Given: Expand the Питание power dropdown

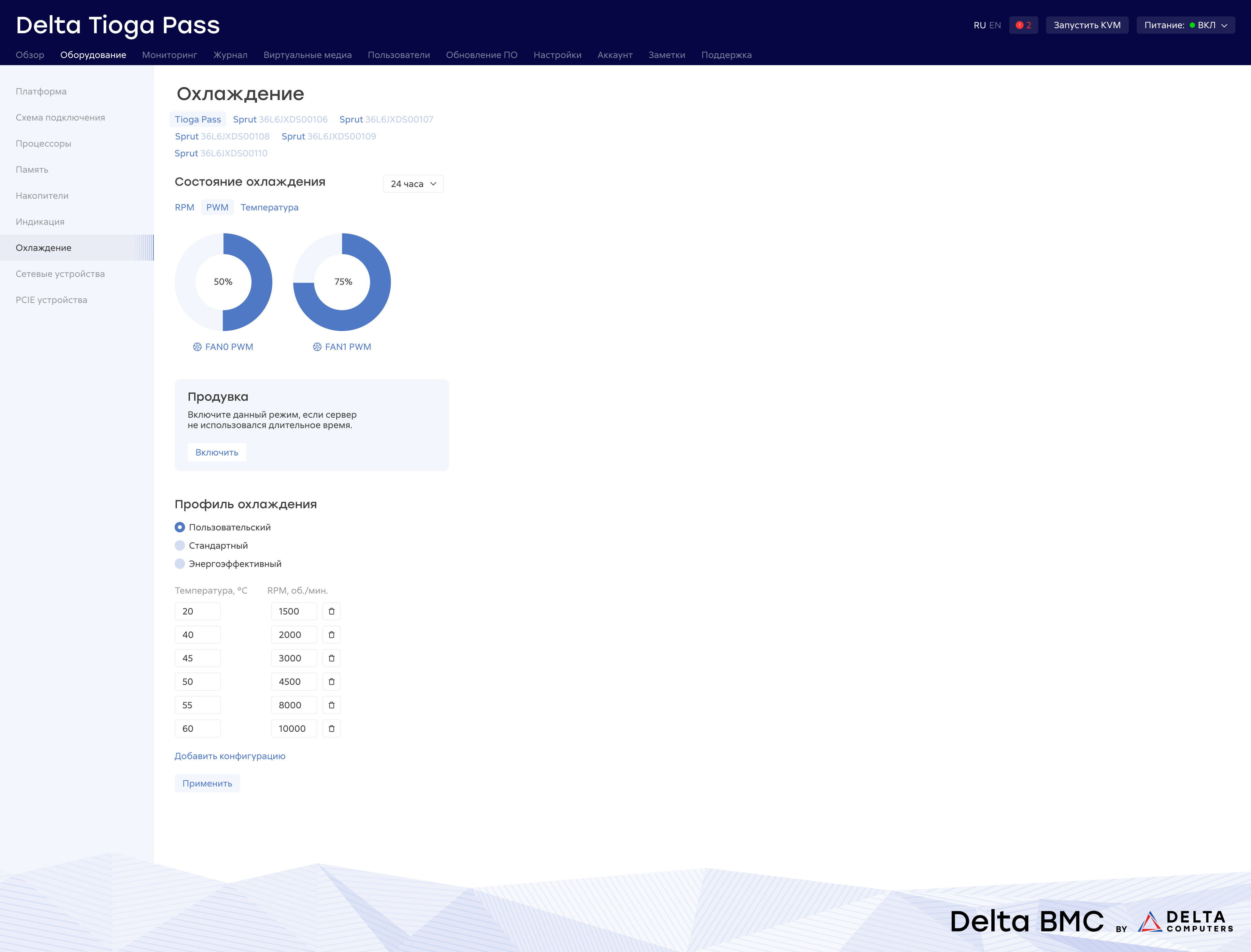Looking at the screenshot, I should pyautogui.click(x=1185, y=25).
